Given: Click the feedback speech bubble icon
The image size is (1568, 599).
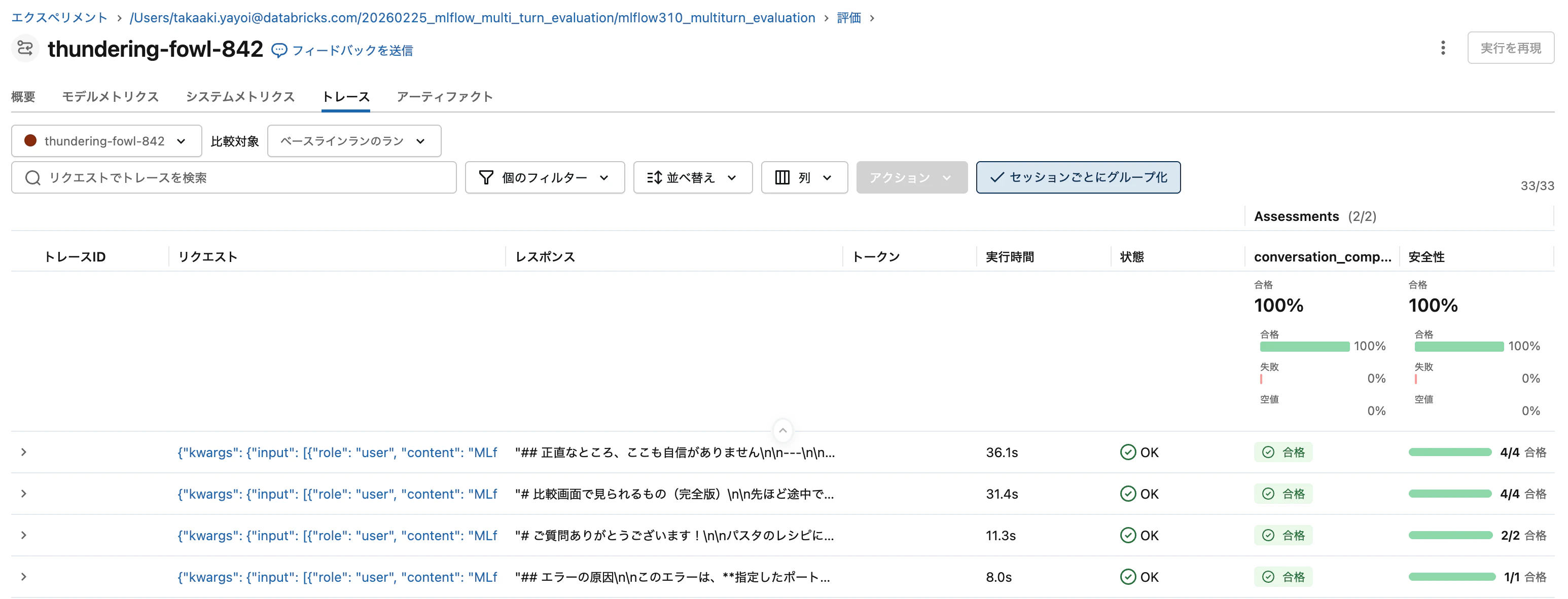Looking at the screenshot, I should (279, 50).
